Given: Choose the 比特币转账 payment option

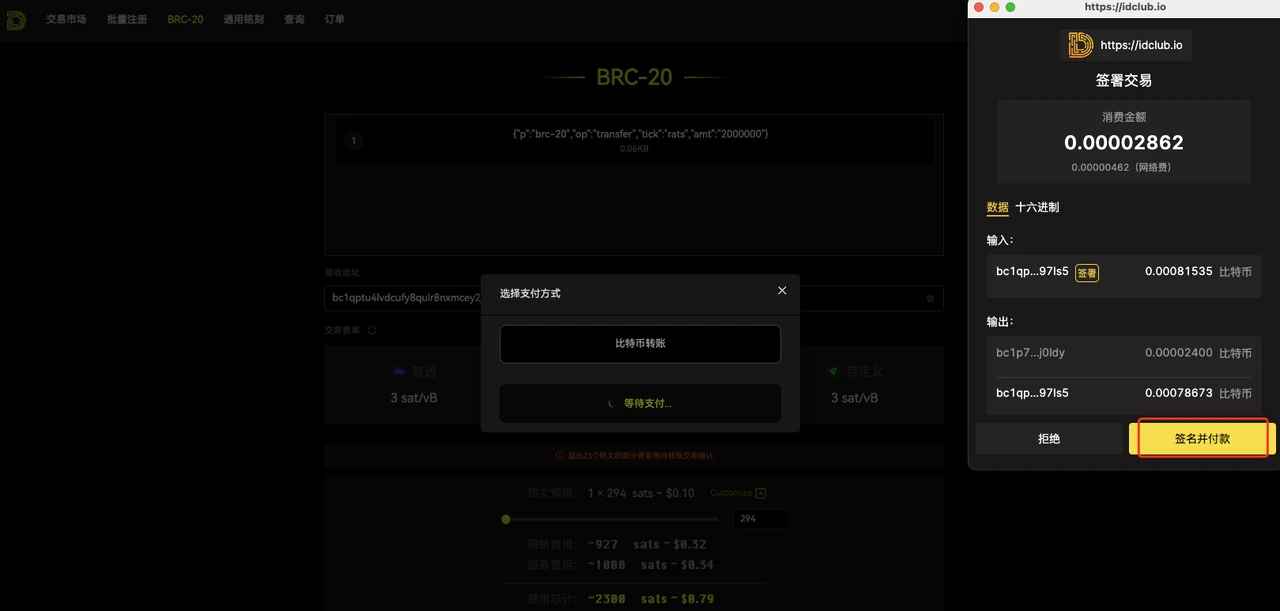Looking at the screenshot, I should click(640, 344).
